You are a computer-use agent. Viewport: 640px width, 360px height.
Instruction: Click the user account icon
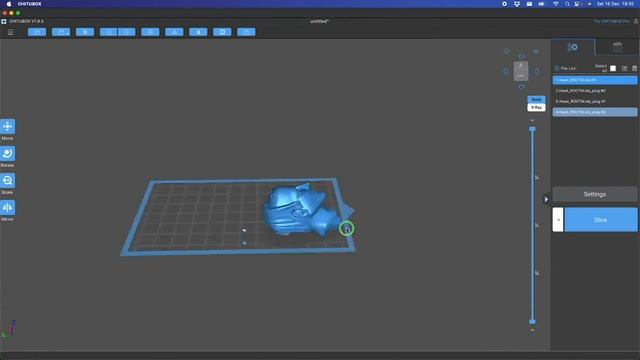pos(636,21)
